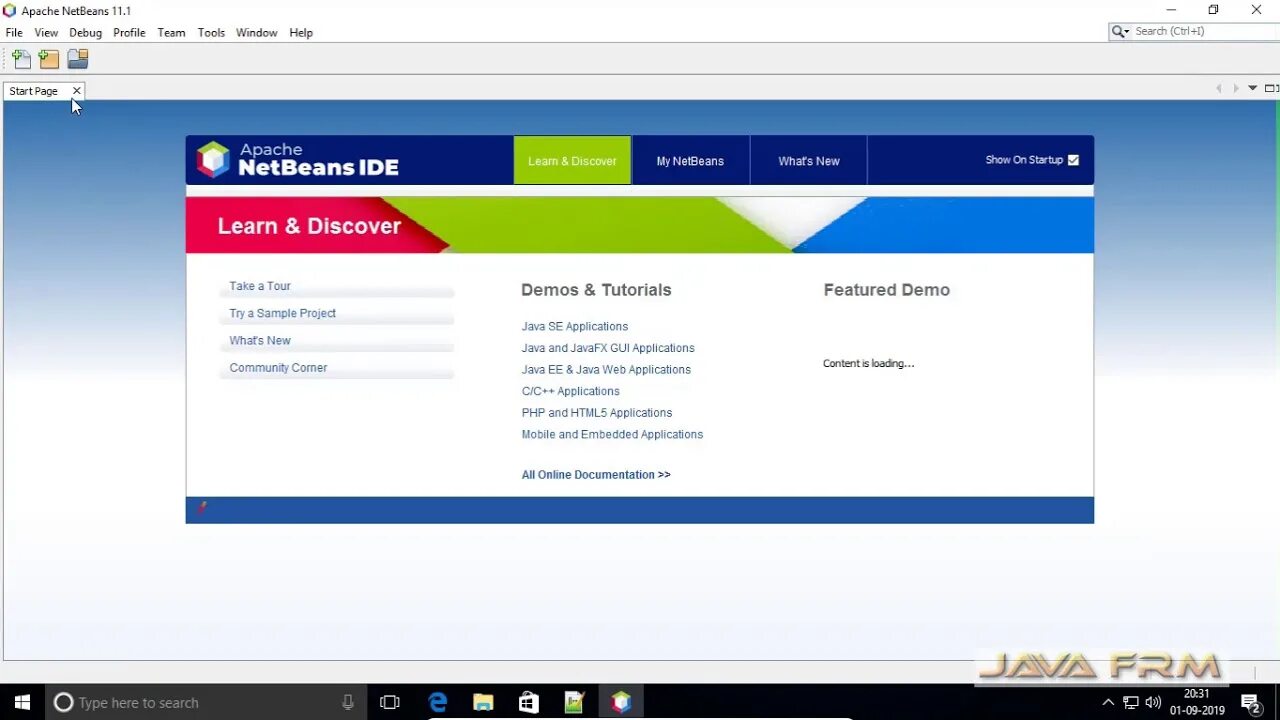Click the NetBeans taskbar icon
Viewport: 1280px width, 720px height.
pos(621,702)
